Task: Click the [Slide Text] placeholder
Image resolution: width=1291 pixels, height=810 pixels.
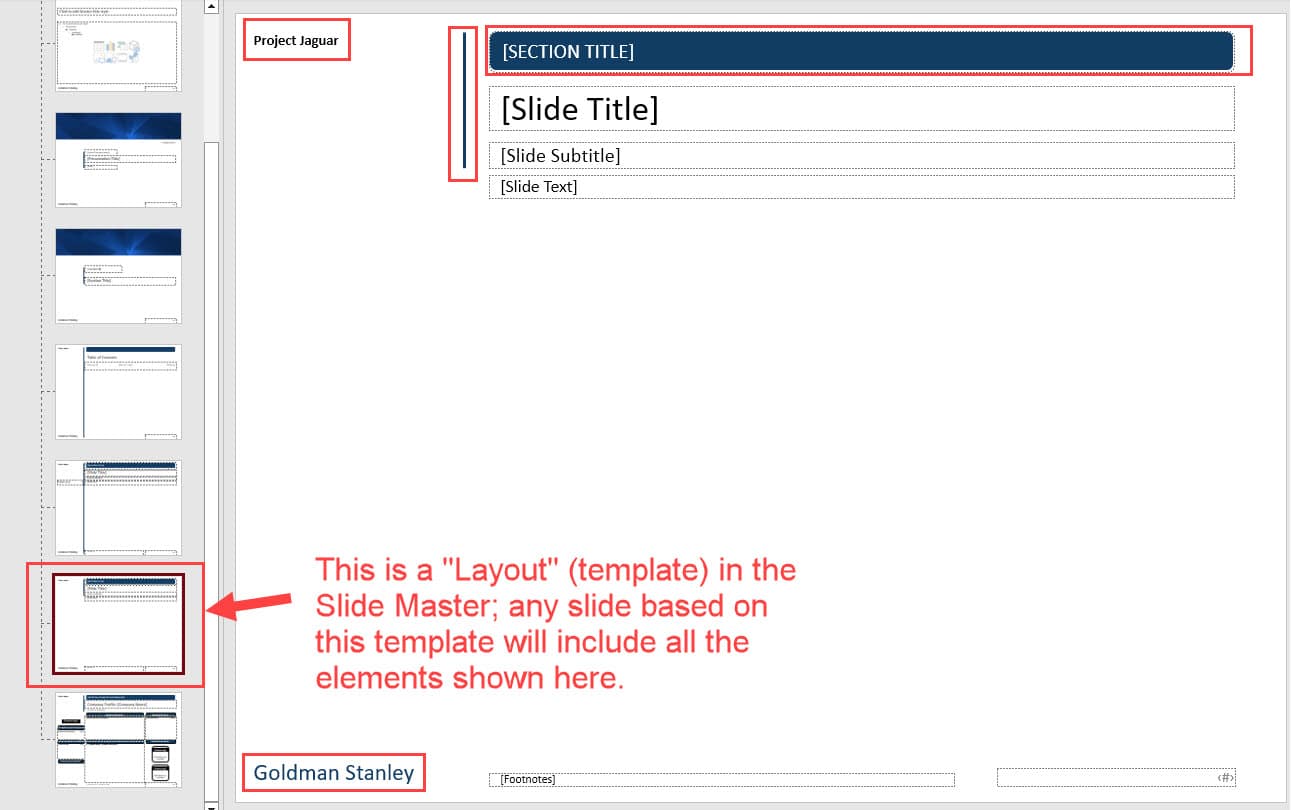Action: pos(860,186)
